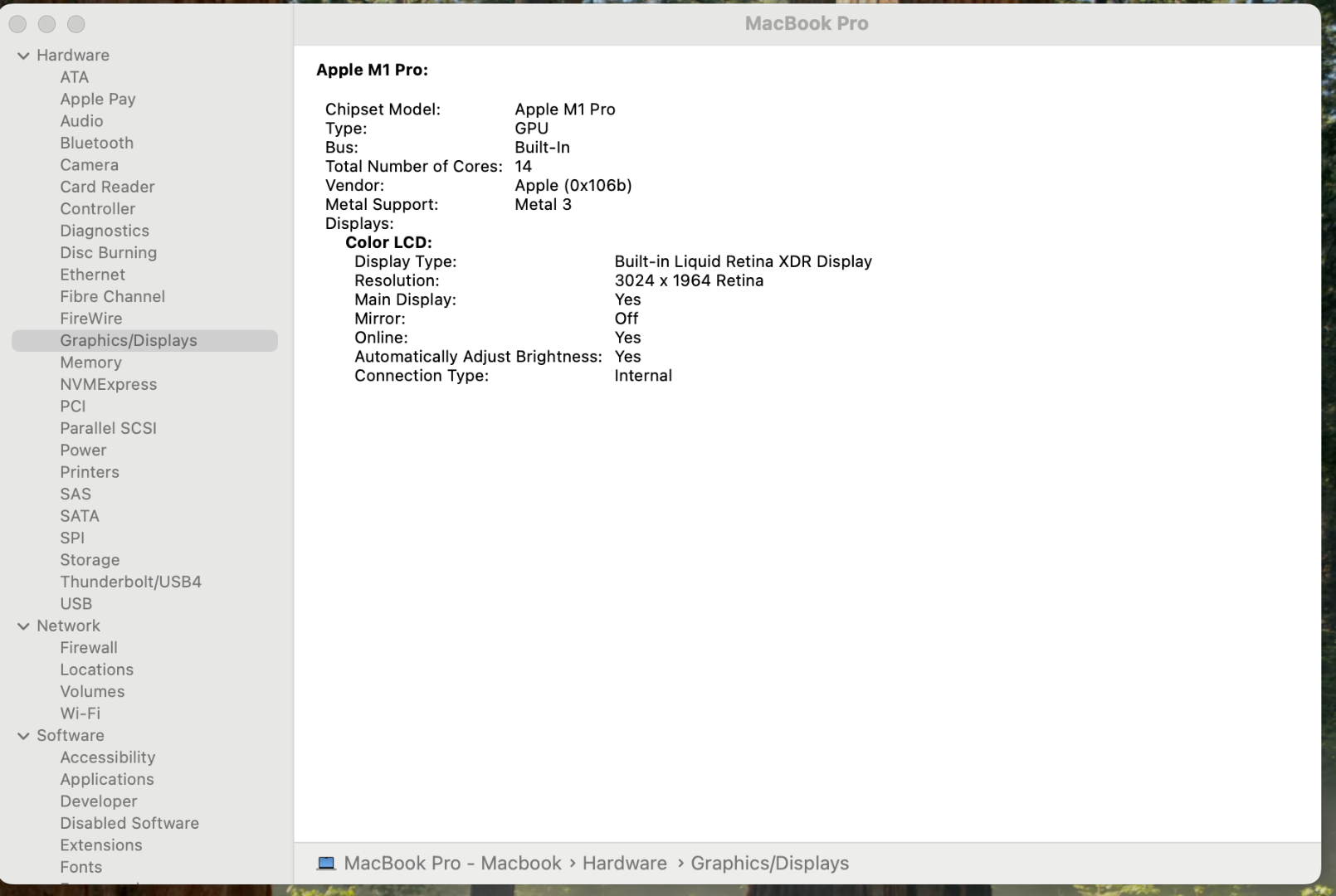Open Accessibility under Software
The image size is (1336, 896).
(x=107, y=757)
